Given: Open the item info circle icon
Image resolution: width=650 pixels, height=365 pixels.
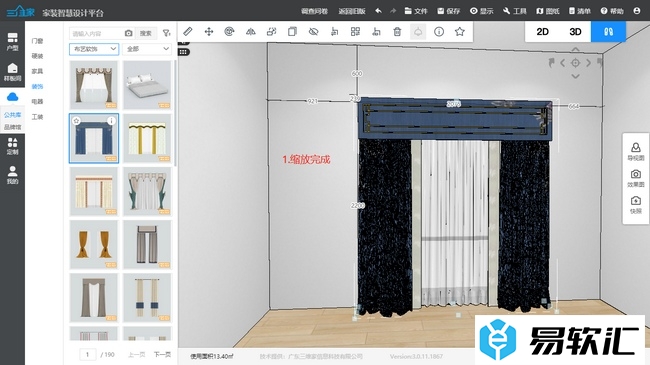Looking at the screenshot, I should pos(439,32).
